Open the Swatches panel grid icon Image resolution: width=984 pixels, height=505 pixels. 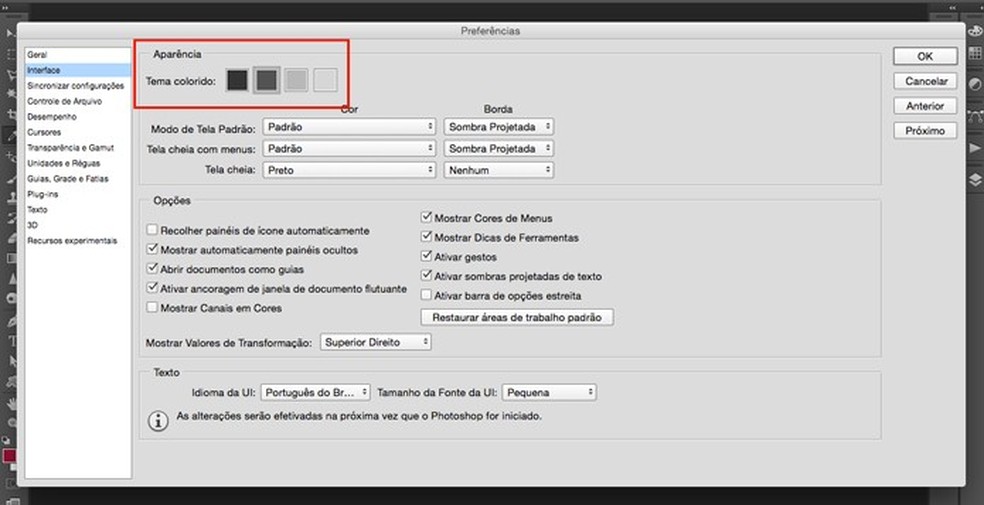[975, 53]
